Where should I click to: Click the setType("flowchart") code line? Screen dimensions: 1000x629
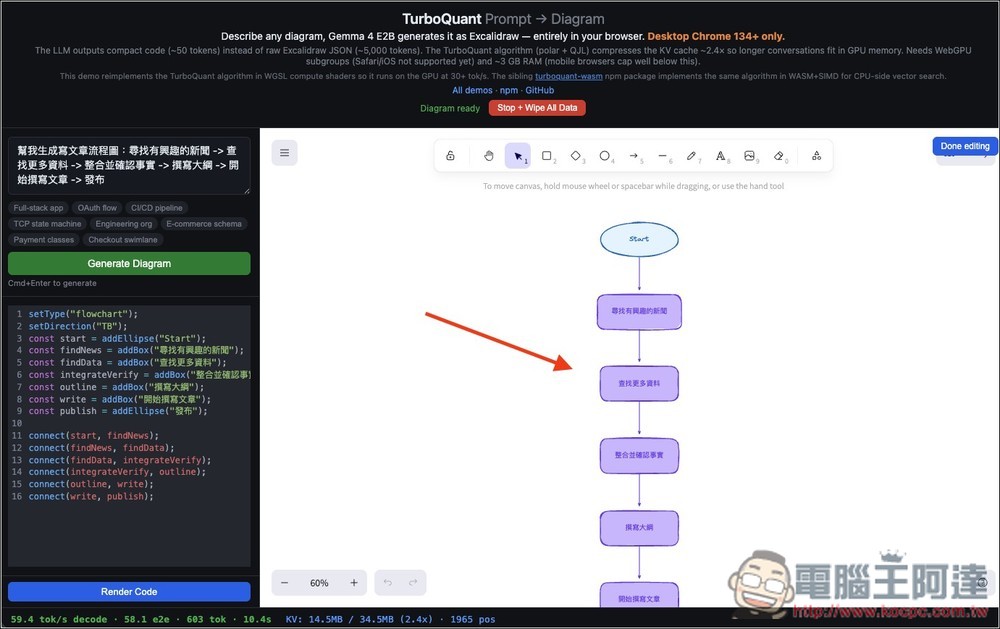[x=83, y=314]
